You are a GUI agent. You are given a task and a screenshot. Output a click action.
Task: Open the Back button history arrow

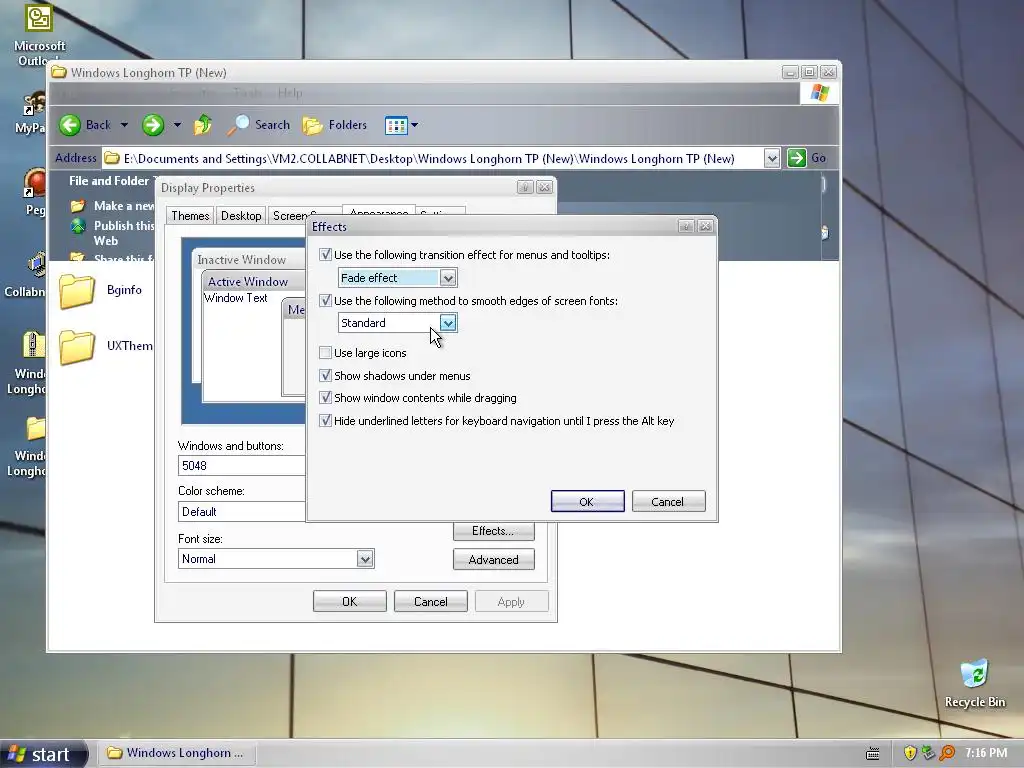[124, 125]
